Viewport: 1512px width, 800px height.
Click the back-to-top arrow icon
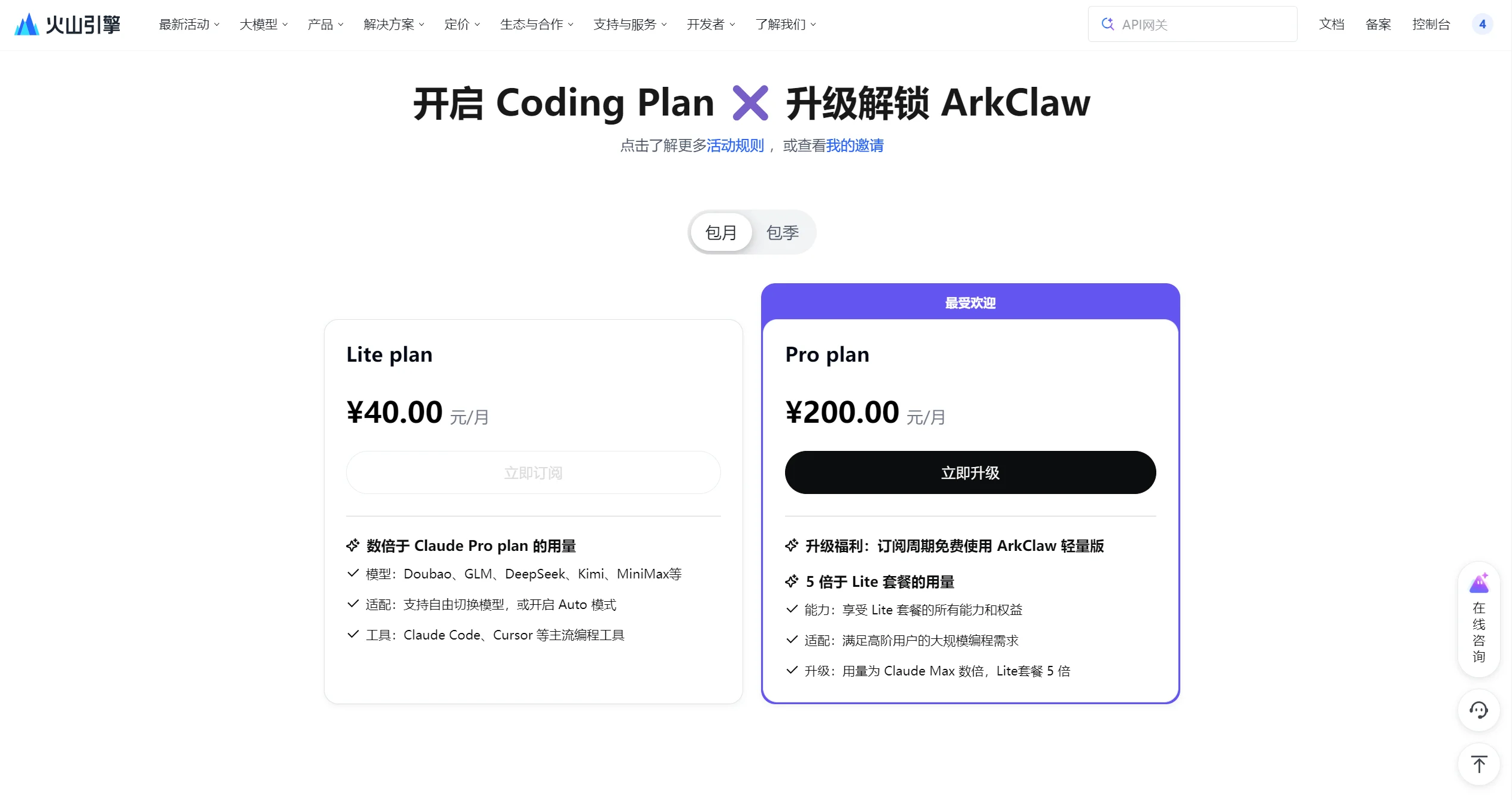1478,764
